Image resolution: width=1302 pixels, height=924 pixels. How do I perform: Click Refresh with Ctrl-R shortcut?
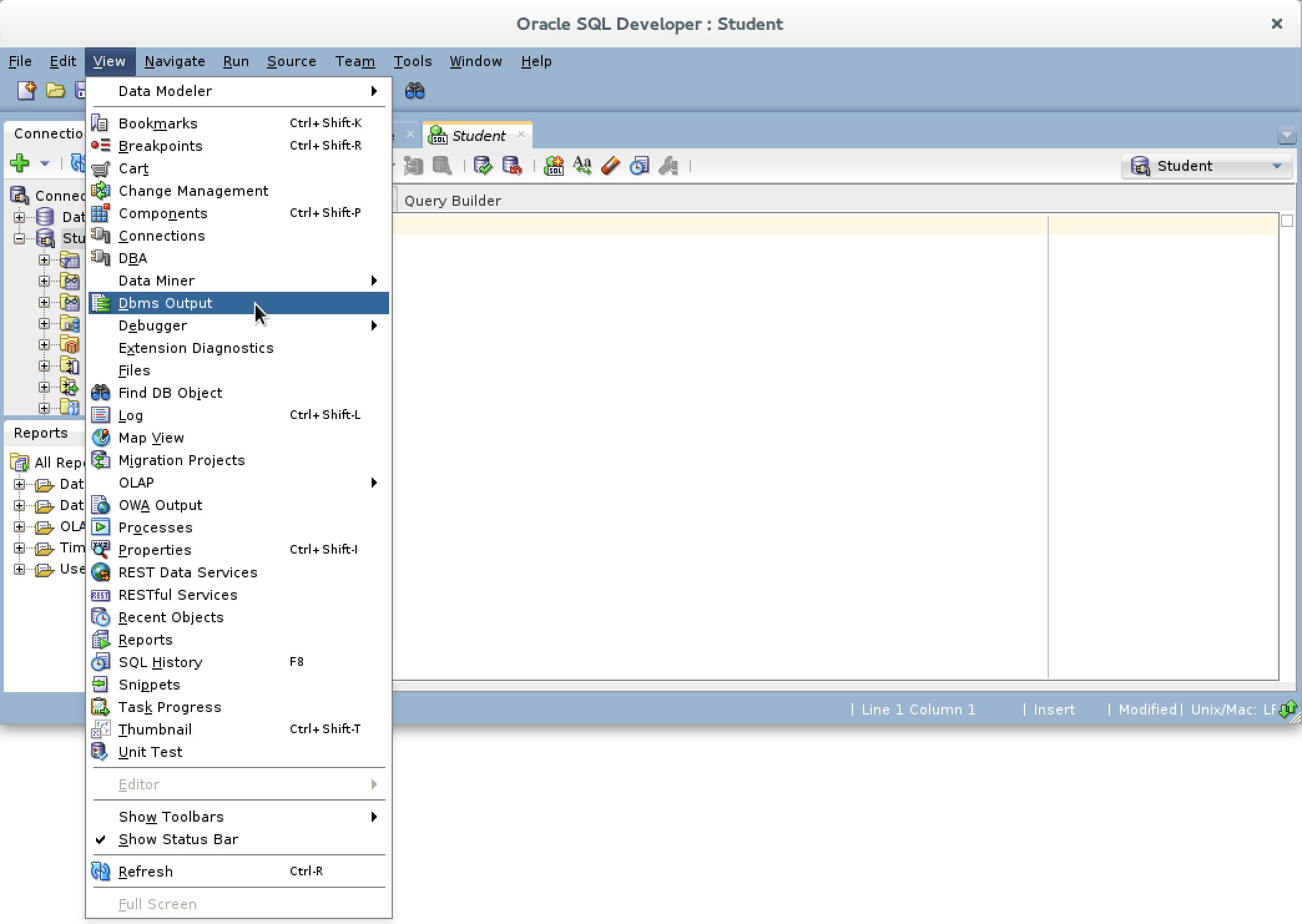146,871
